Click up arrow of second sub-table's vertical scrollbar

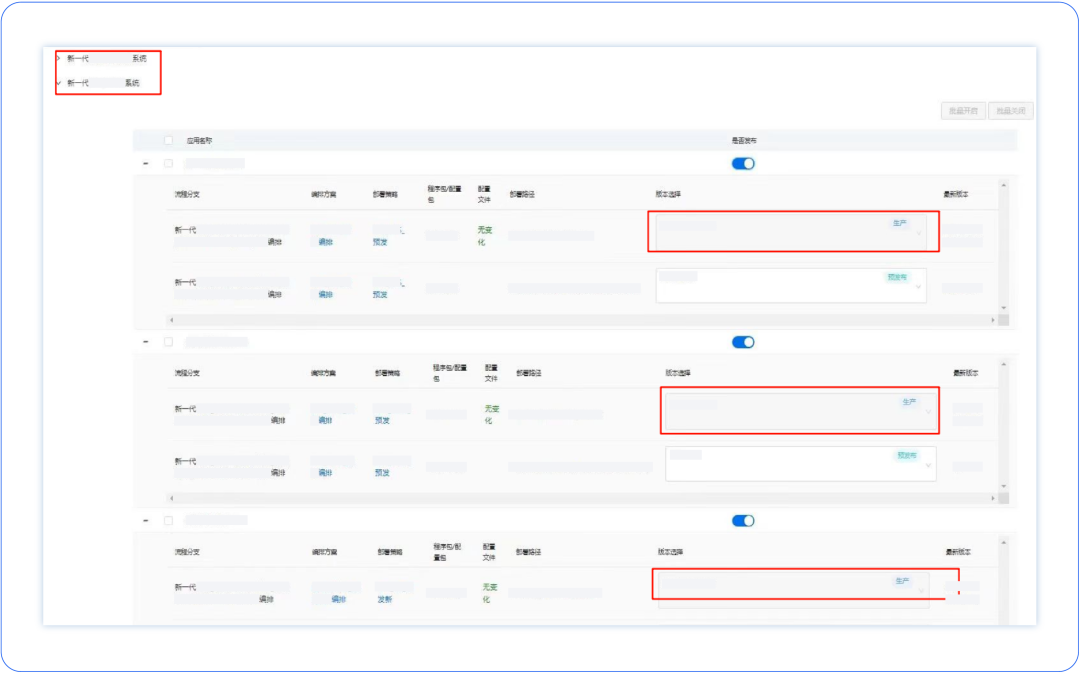[1004, 364]
